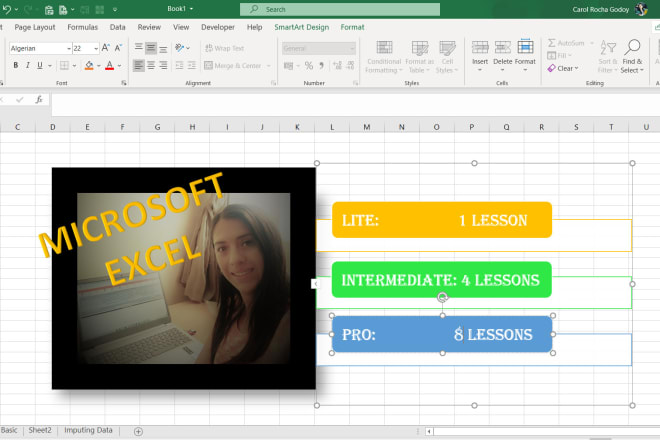
Task: Click Increase Decimal icon
Action: point(337,66)
